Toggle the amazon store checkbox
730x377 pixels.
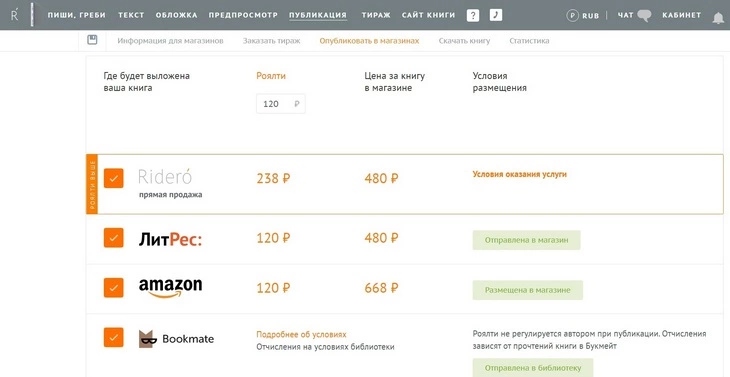click(x=114, y=288)
